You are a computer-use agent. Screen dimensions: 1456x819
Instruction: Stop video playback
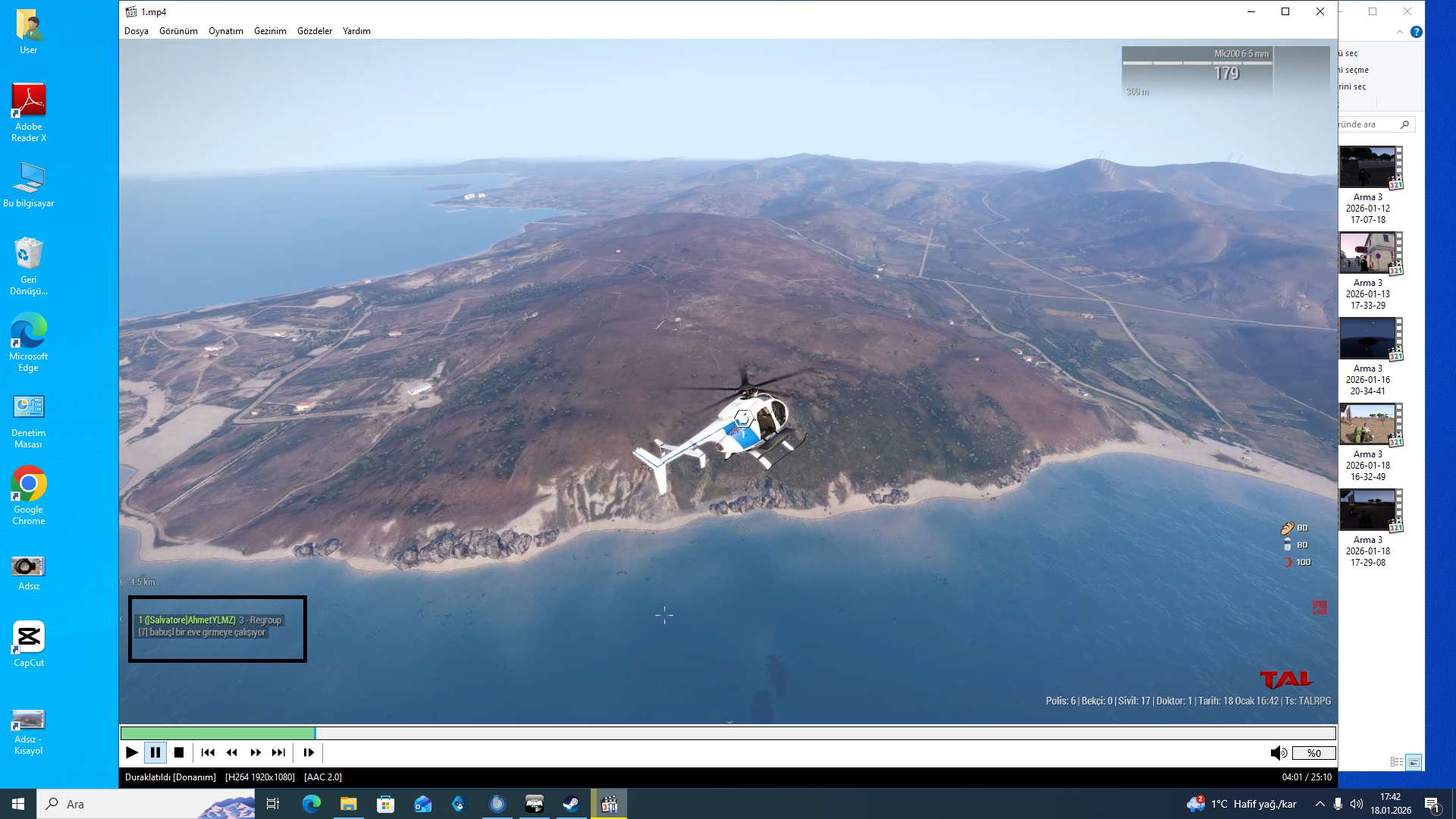(x=179, y=752)
